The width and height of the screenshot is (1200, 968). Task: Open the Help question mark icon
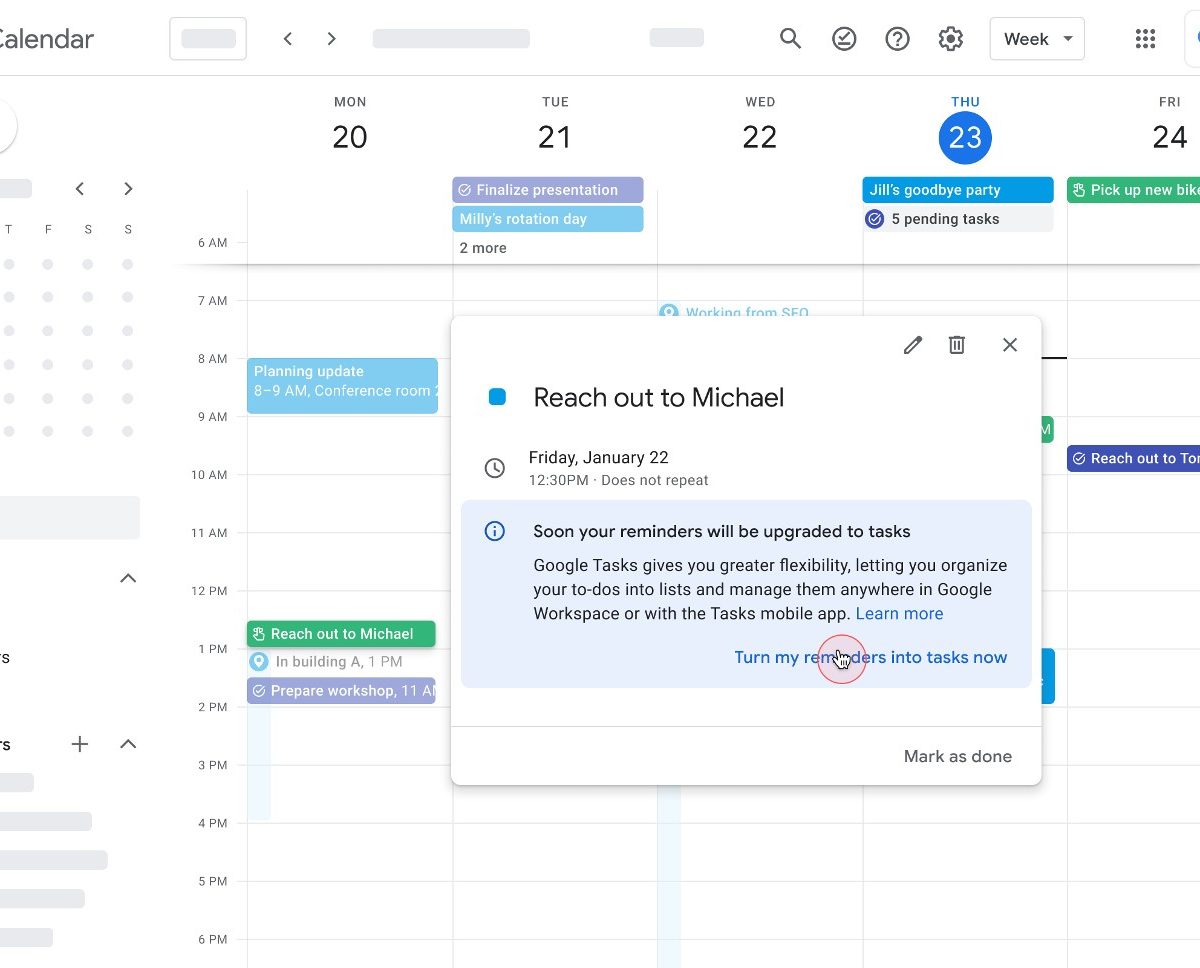pos(897,39)
